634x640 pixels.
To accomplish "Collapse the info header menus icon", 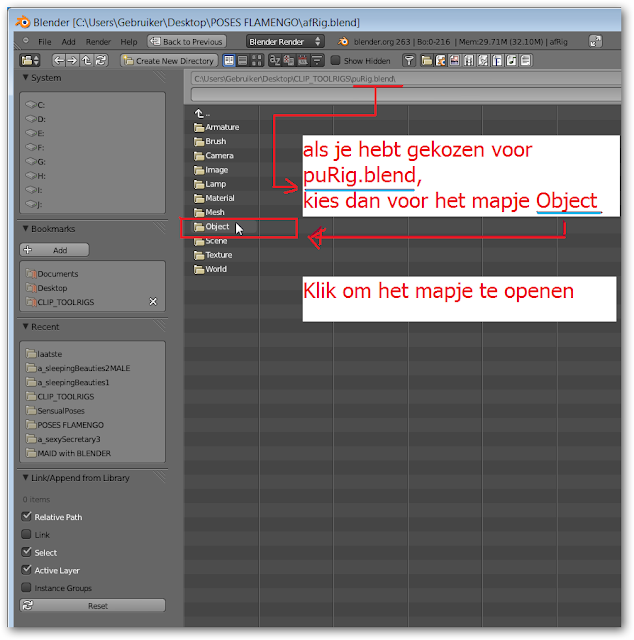I will point(26,40).
